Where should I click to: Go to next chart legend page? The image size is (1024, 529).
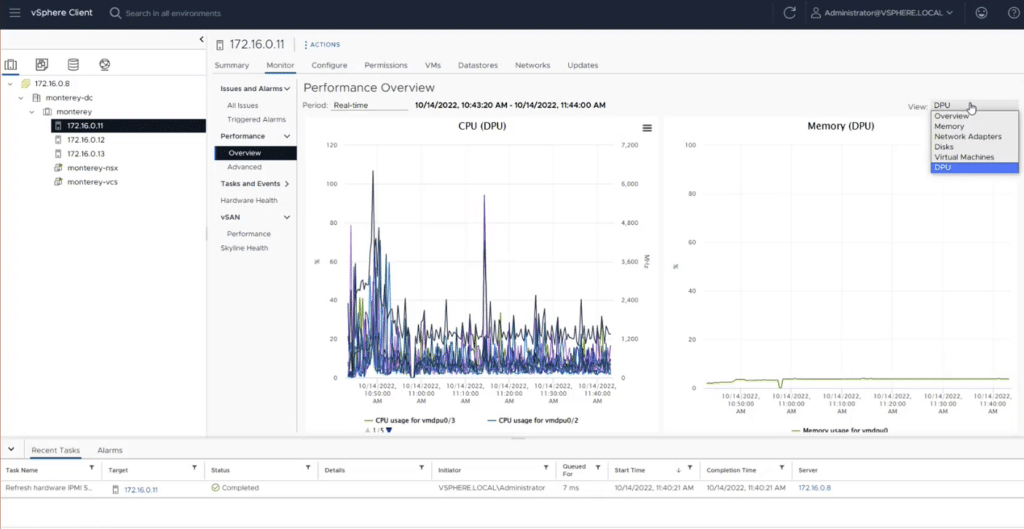[x=389, y=430]
